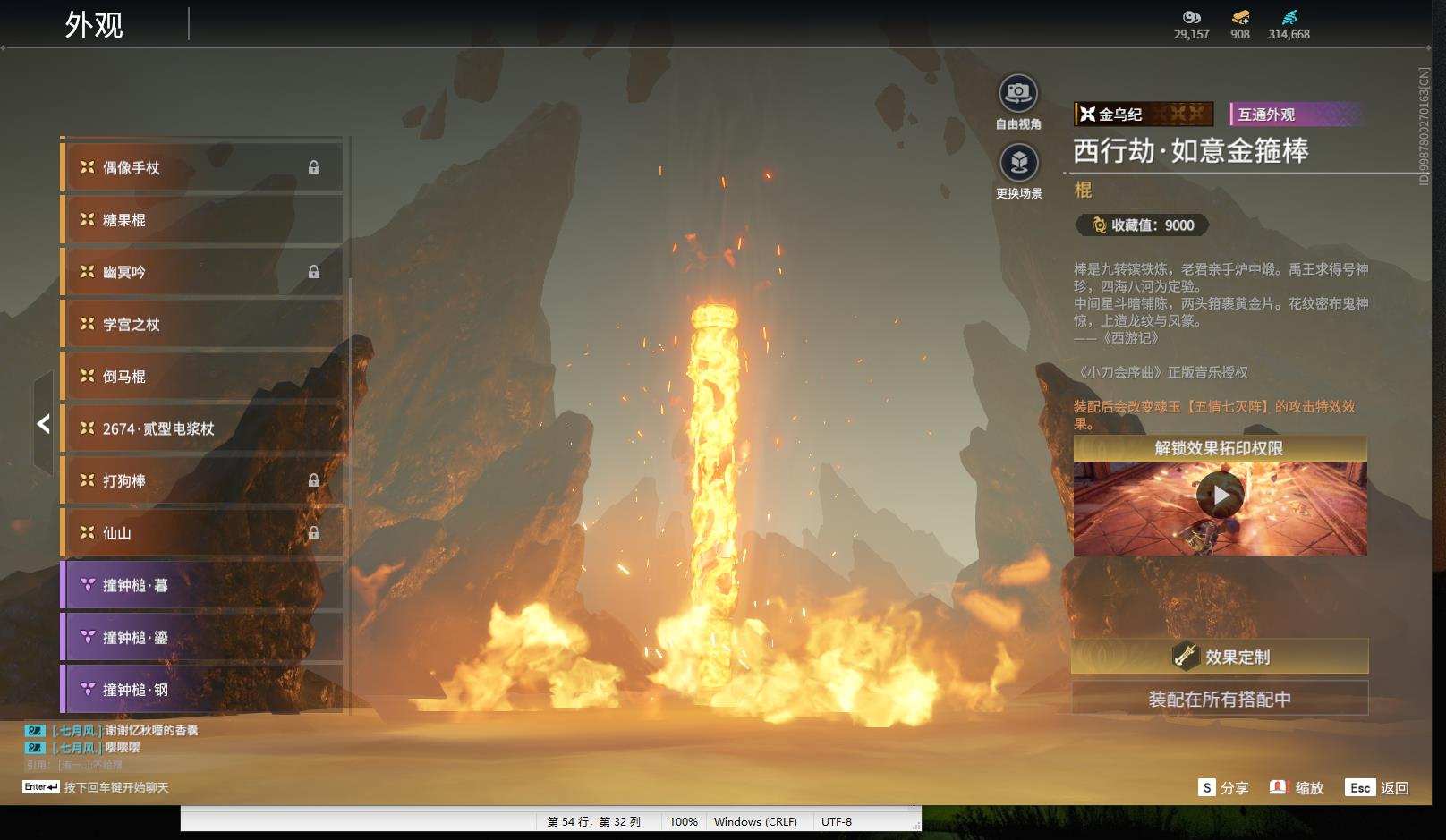Click the wand icon on 效果定制 button
The width and height of the screenshot is (1446, 840).
(x=1186, y=656)
